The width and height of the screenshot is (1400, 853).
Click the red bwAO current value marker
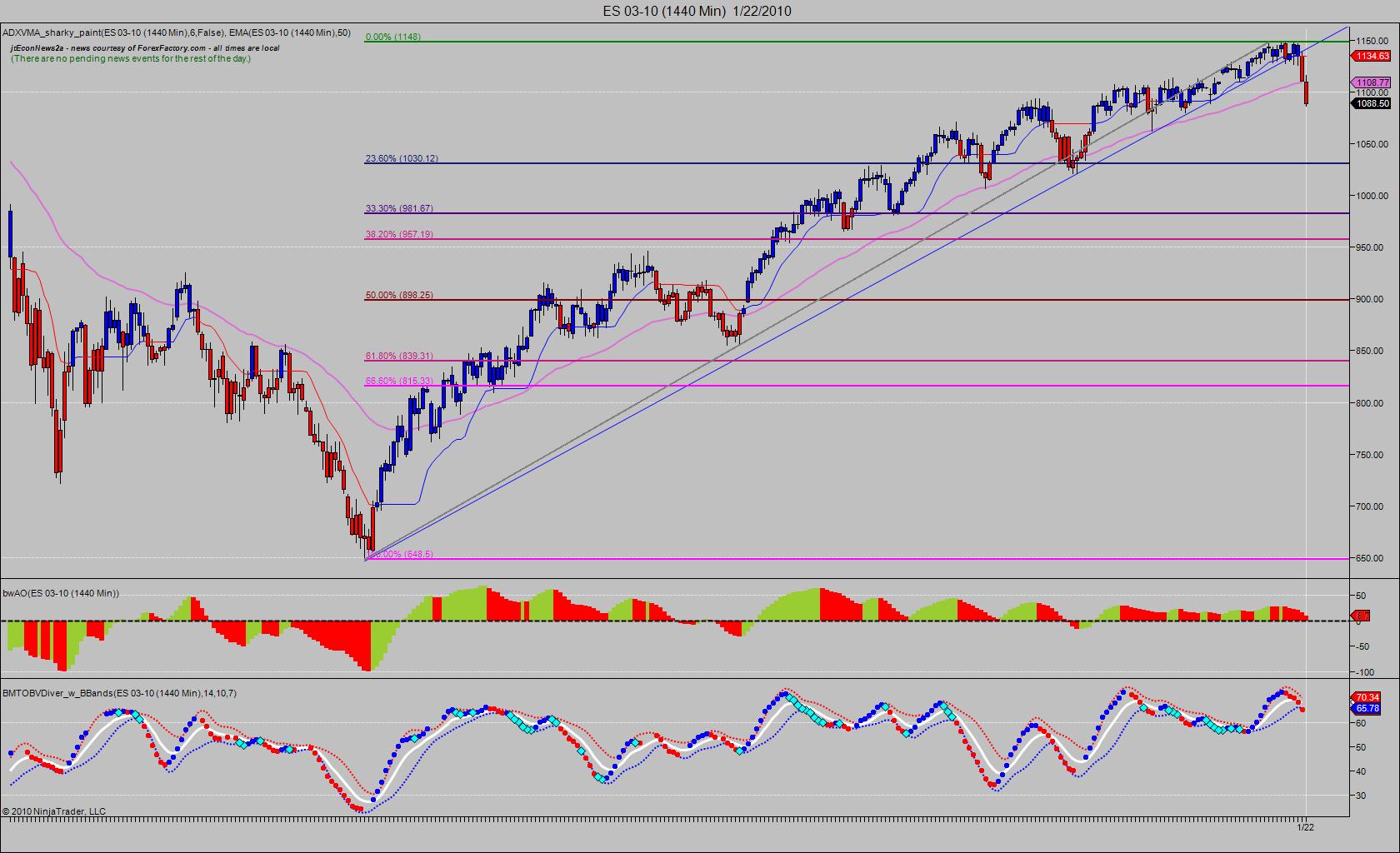(x=1362, y=616)
